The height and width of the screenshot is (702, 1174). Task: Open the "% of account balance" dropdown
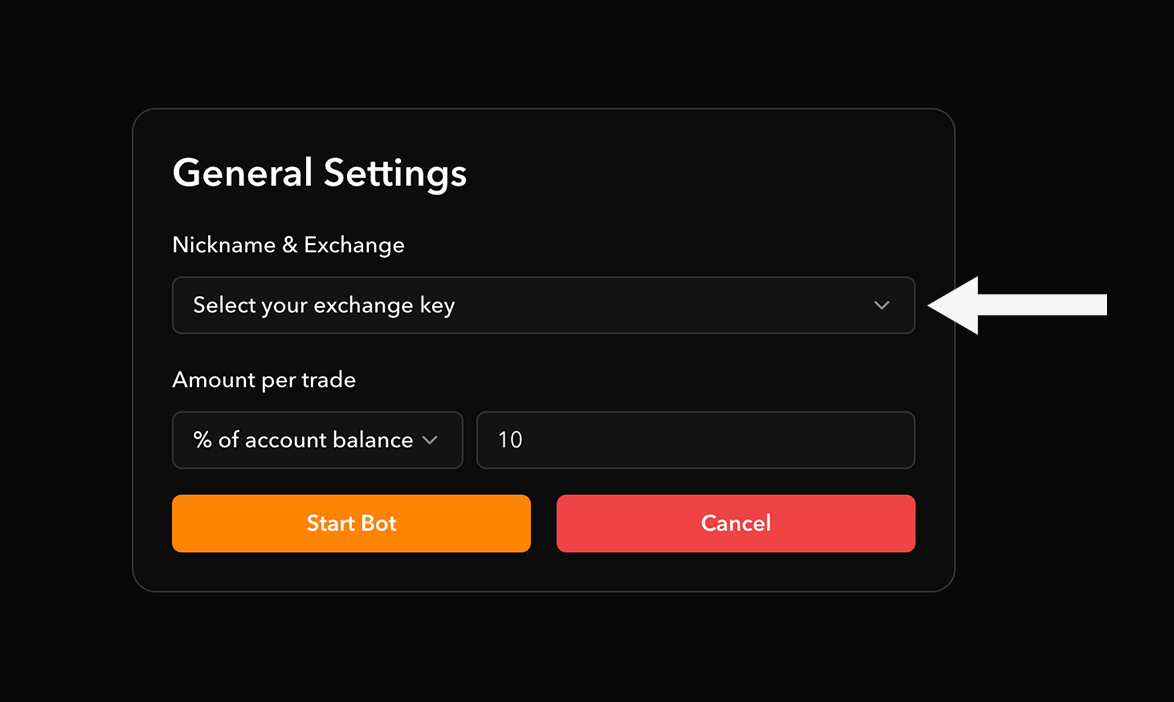[x=317, y=440]
